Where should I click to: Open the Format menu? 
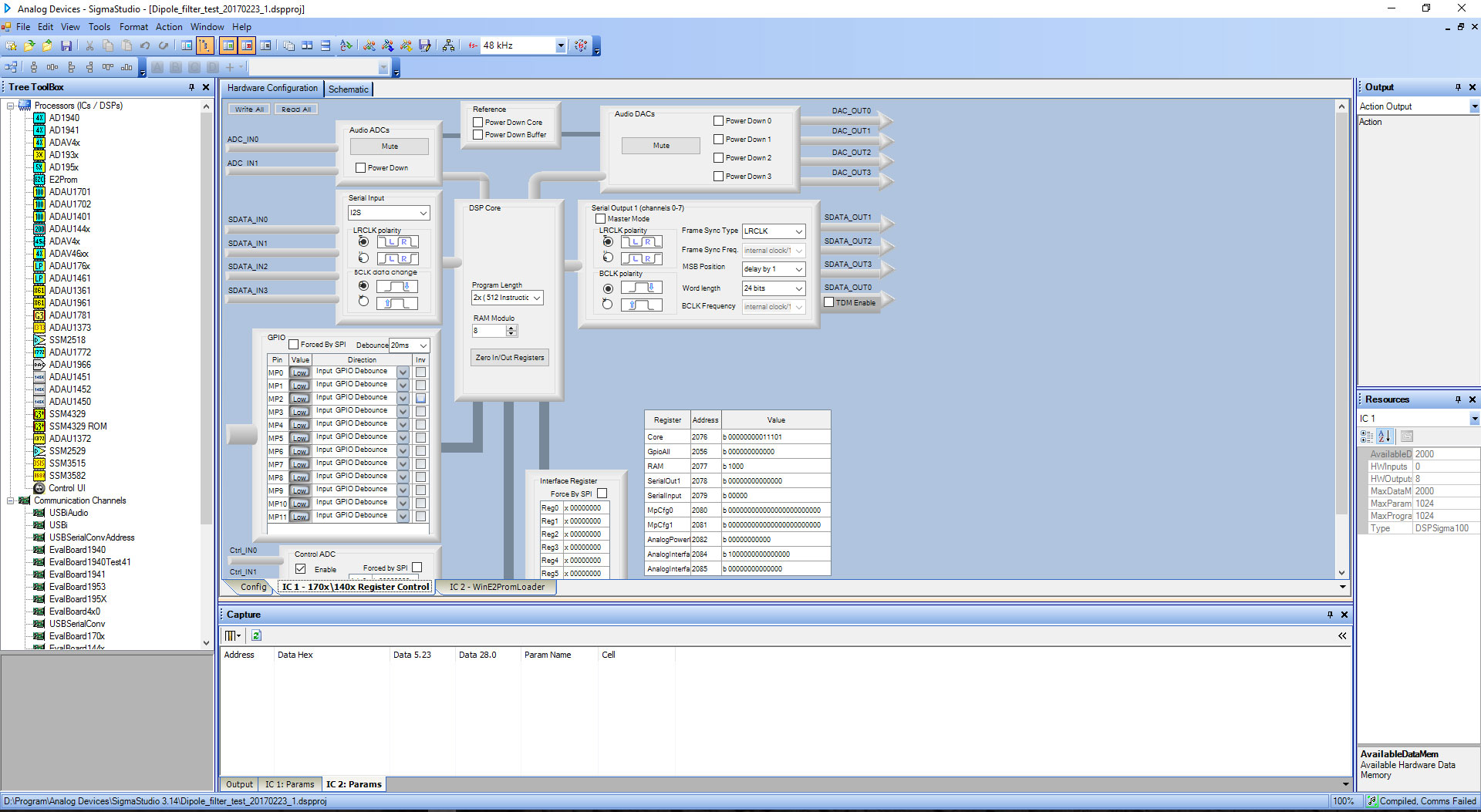tap(133, 27)
